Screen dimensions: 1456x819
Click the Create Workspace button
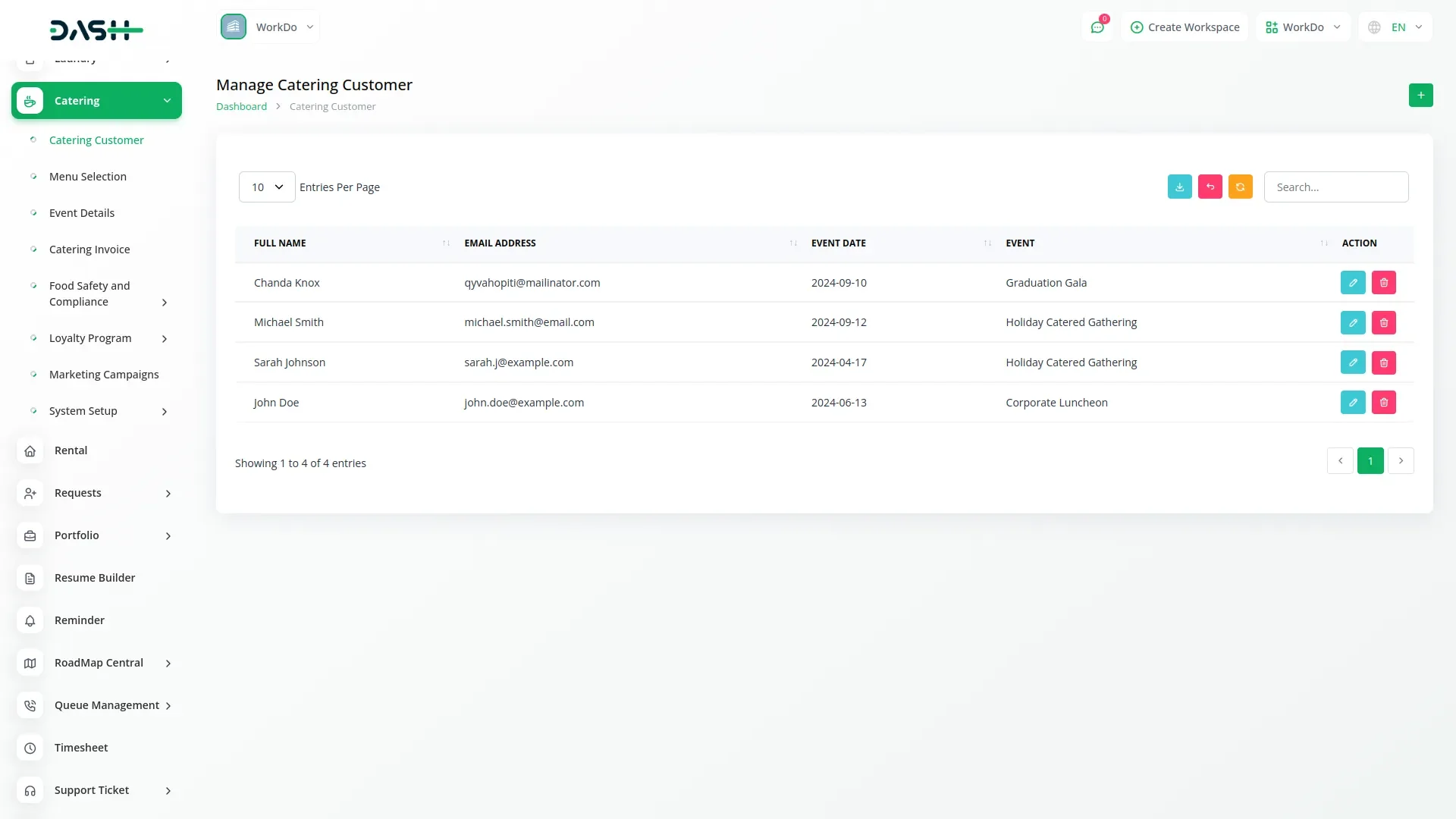click(1185, 27)
